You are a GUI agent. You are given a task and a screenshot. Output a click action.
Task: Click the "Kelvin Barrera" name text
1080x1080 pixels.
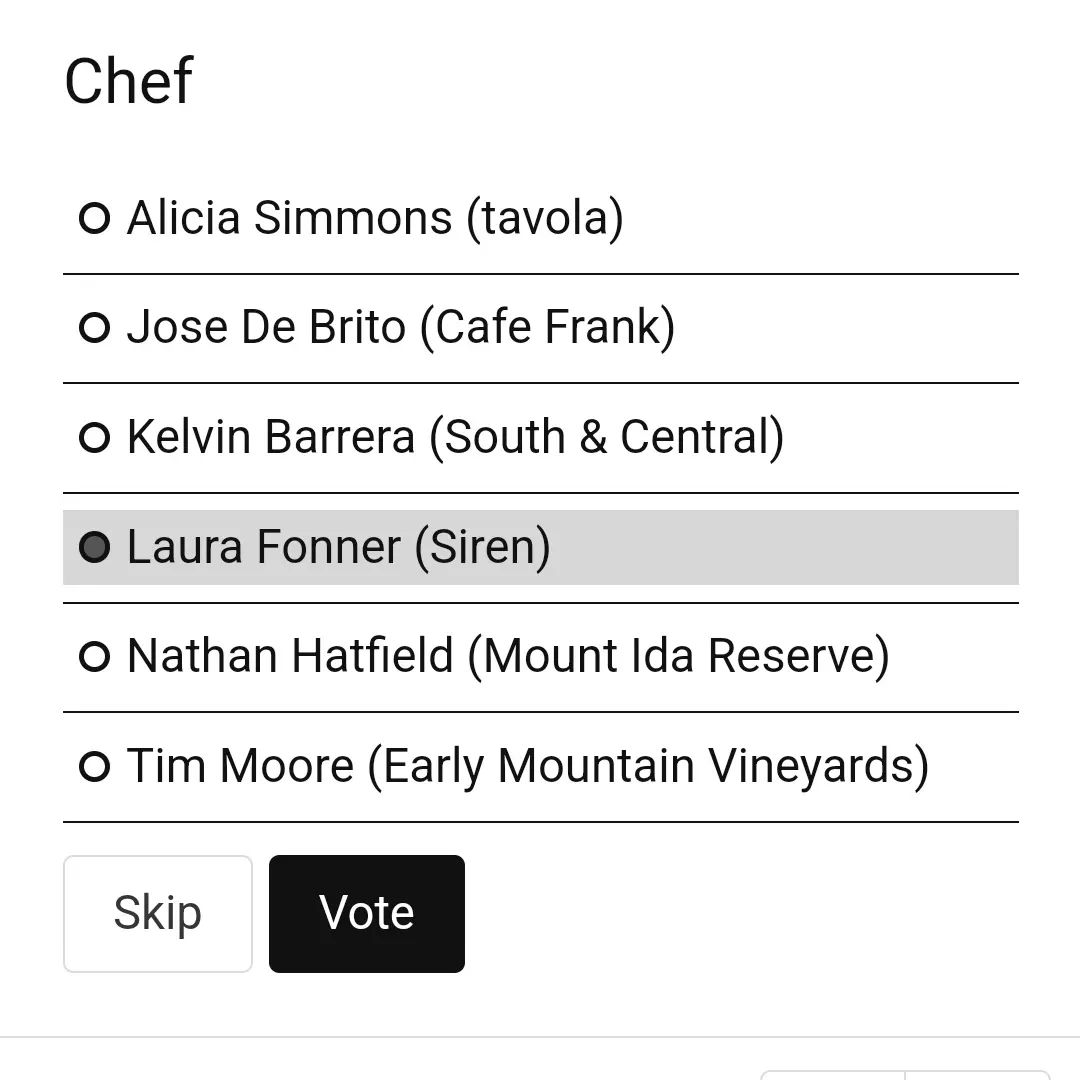coord(270,437)
